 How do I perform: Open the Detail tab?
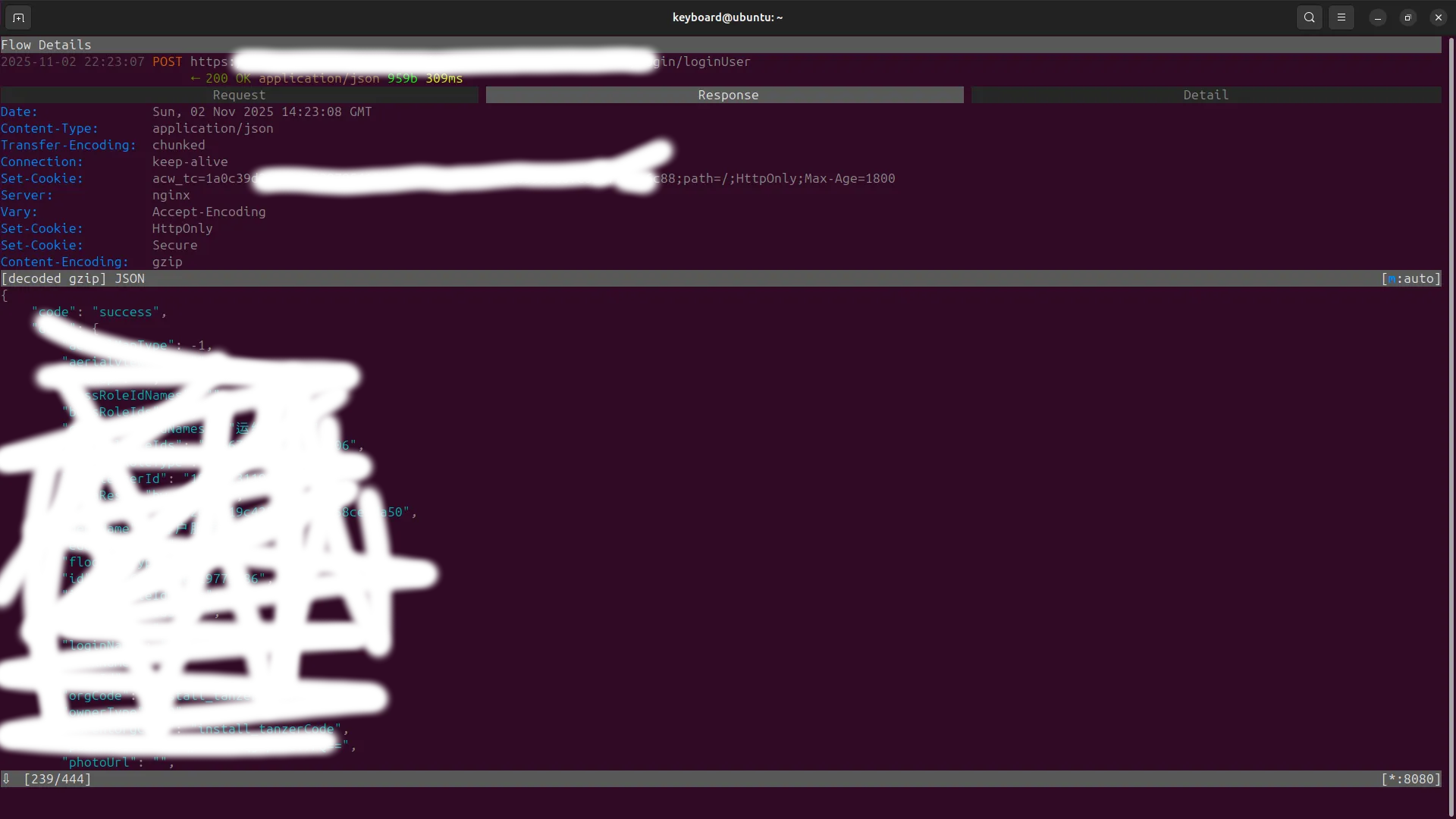1206,95
